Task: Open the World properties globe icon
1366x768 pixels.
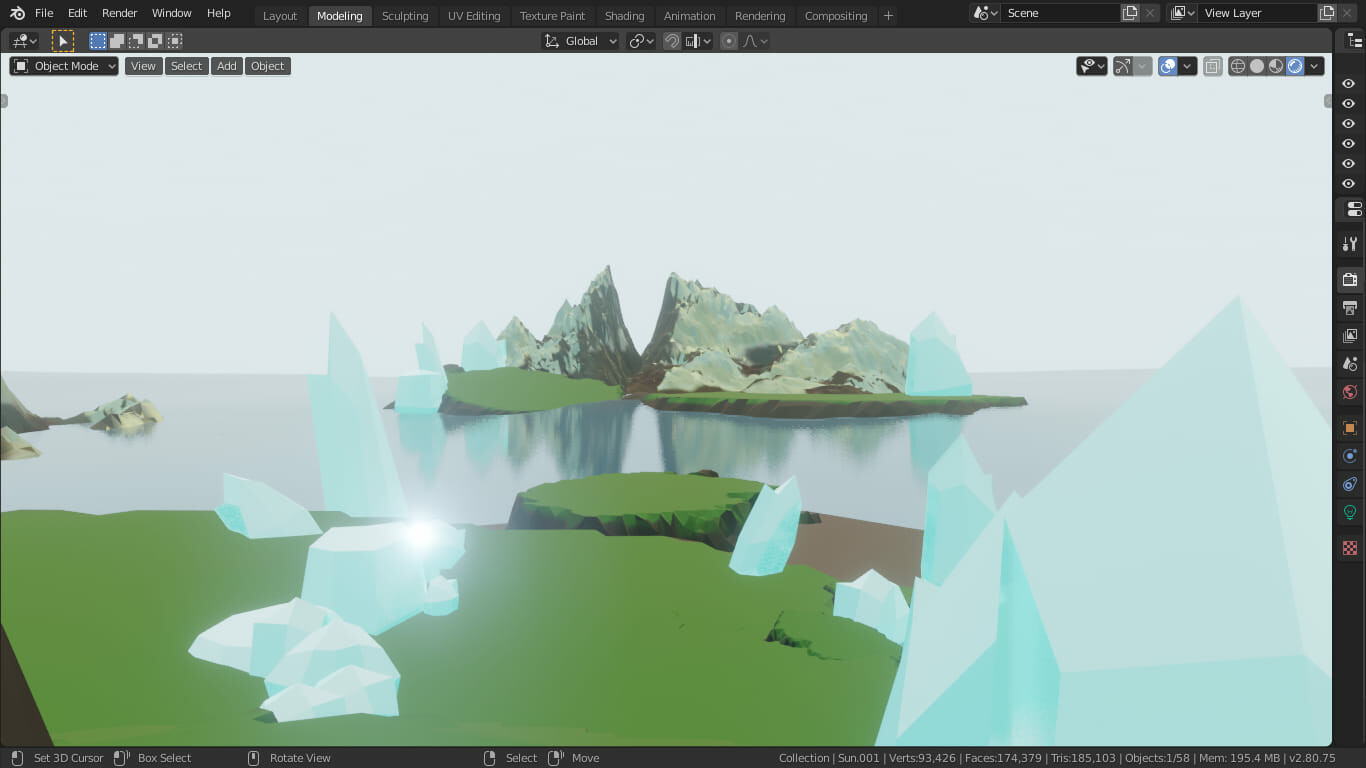Action: (x=1349, y=391)
